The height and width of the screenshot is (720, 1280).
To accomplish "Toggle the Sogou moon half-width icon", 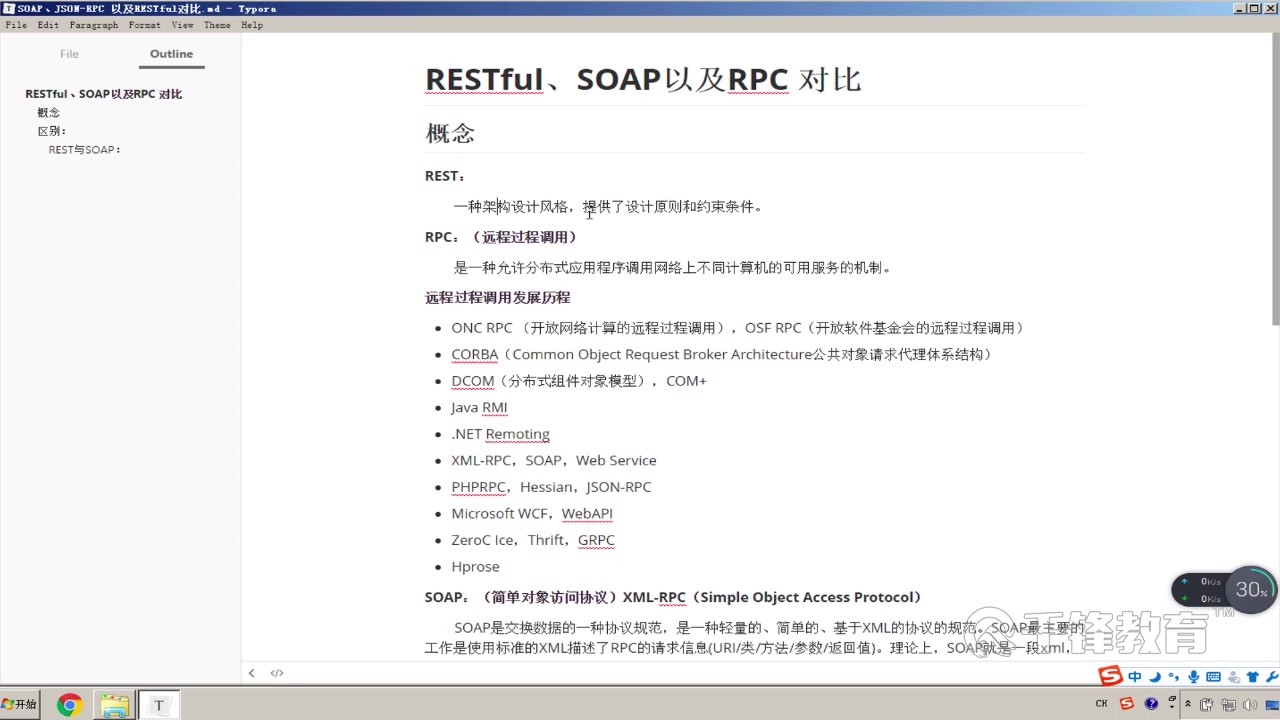I will [1155, 677].
